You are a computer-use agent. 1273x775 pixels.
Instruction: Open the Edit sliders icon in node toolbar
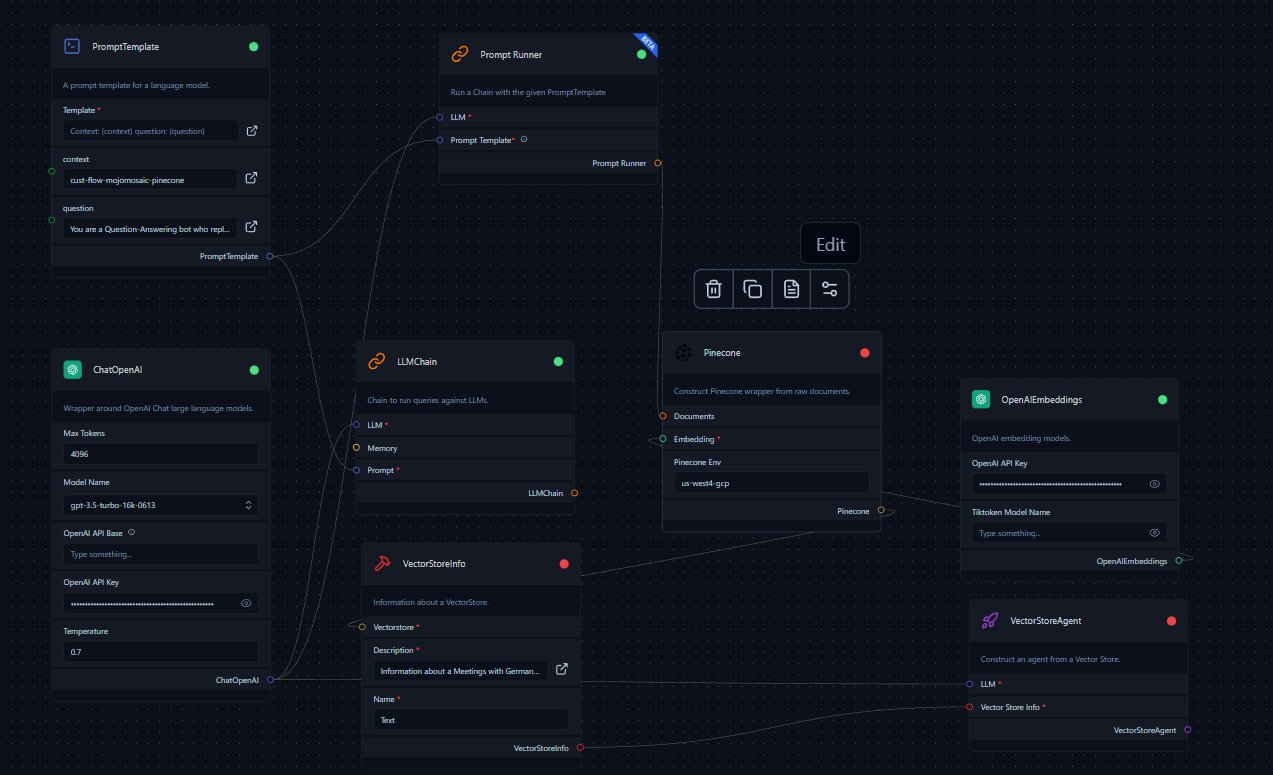830,289
